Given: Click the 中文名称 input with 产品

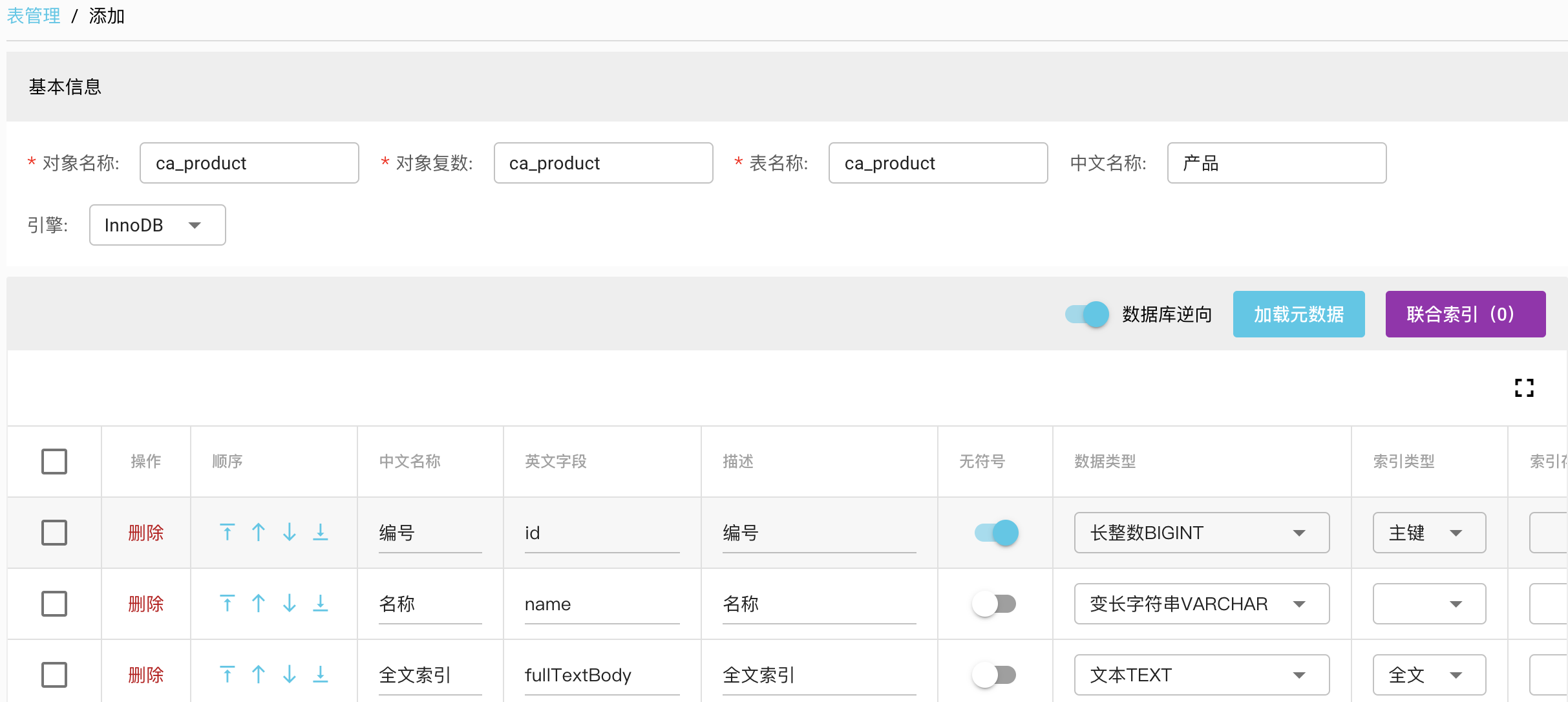Looking at the screenshot, I should 1276,163.
